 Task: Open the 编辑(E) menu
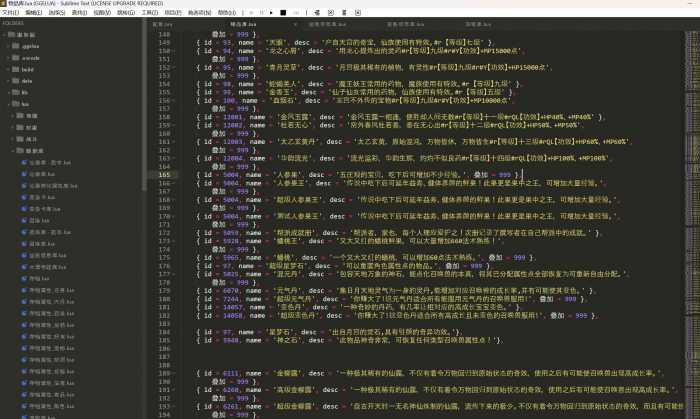(33, 13)
